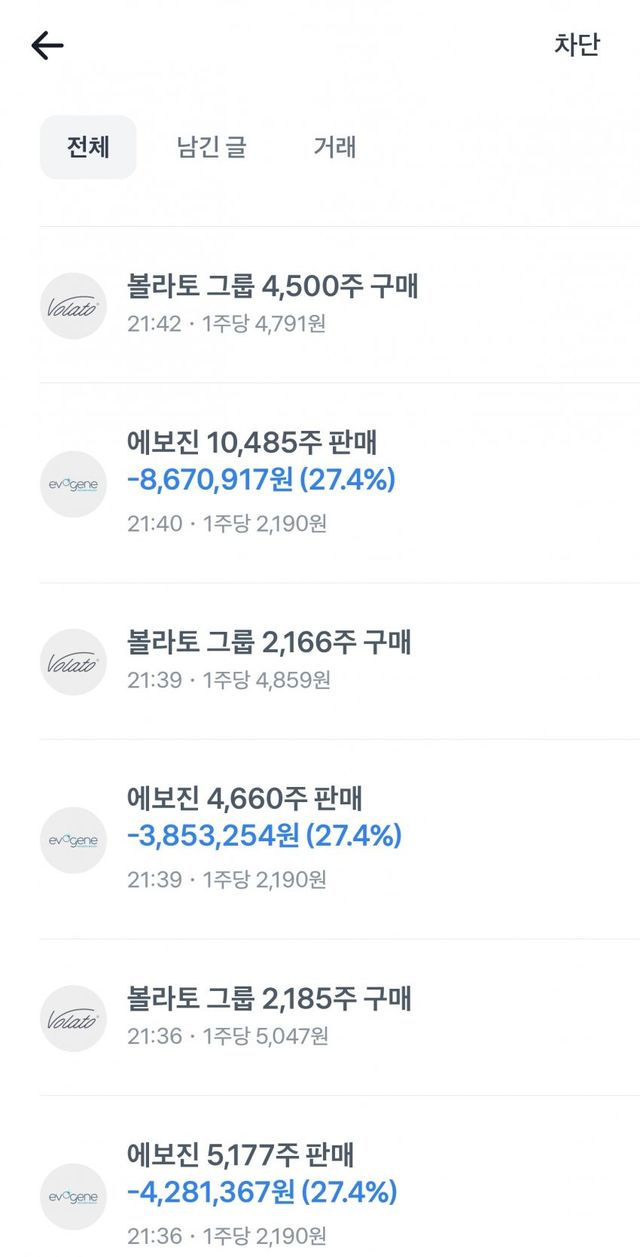This screenshot has height=1257, width=640.
Task: Open 볼라토 그룹 2,166주 구매 entry
Action: 269,642
